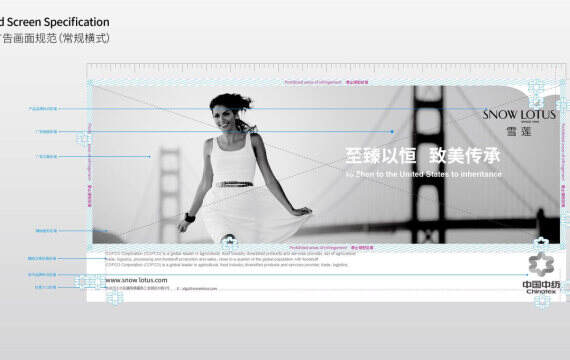Select the blue arrow endpoint dot left of the dark bridge tower
Image resolution: width=570 pixels, height=360 pixels.
(392, 132)
